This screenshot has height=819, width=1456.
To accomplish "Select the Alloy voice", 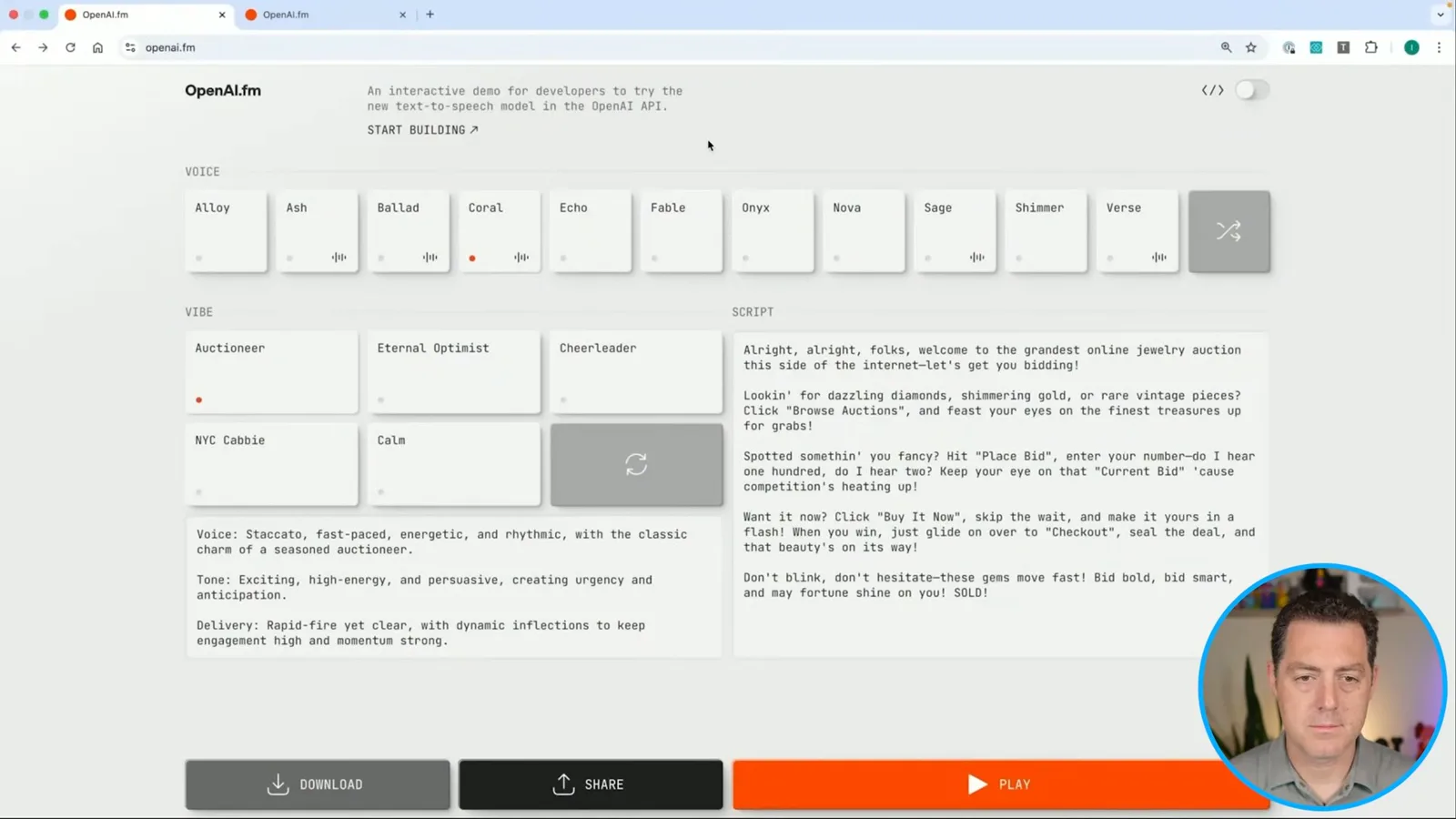I will (x=226, y=231).
